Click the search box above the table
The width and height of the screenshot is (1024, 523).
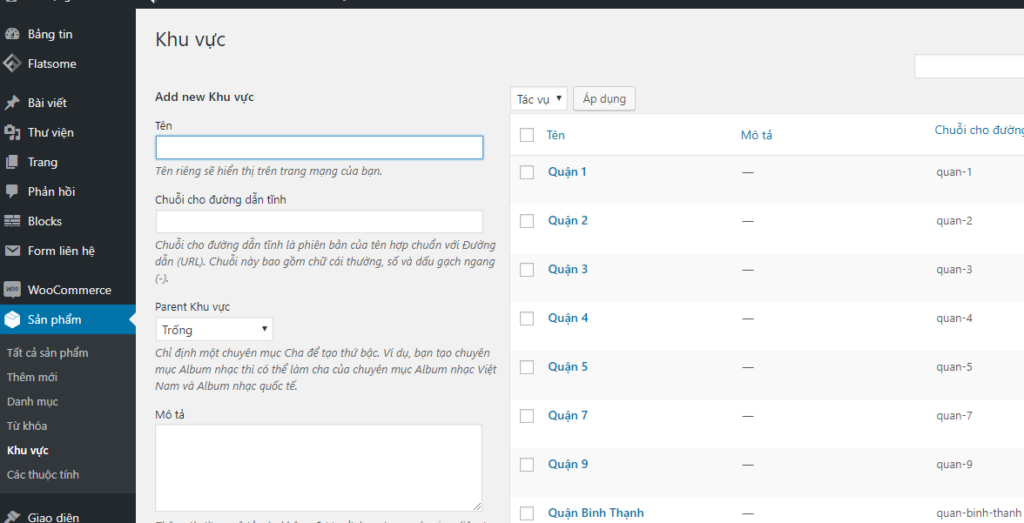click(969, 67)
